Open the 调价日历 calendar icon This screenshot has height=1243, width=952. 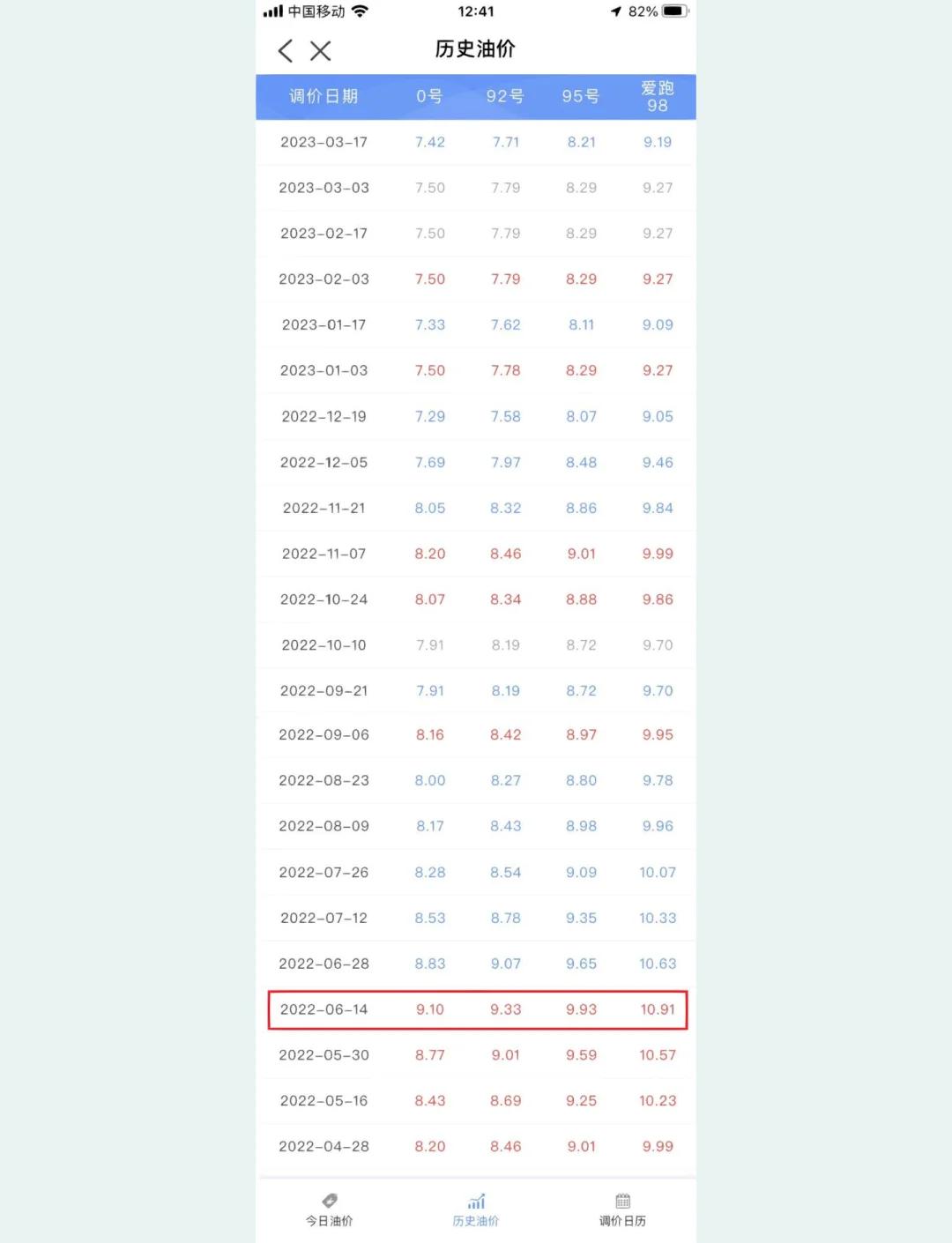(x=623, y=1201)
